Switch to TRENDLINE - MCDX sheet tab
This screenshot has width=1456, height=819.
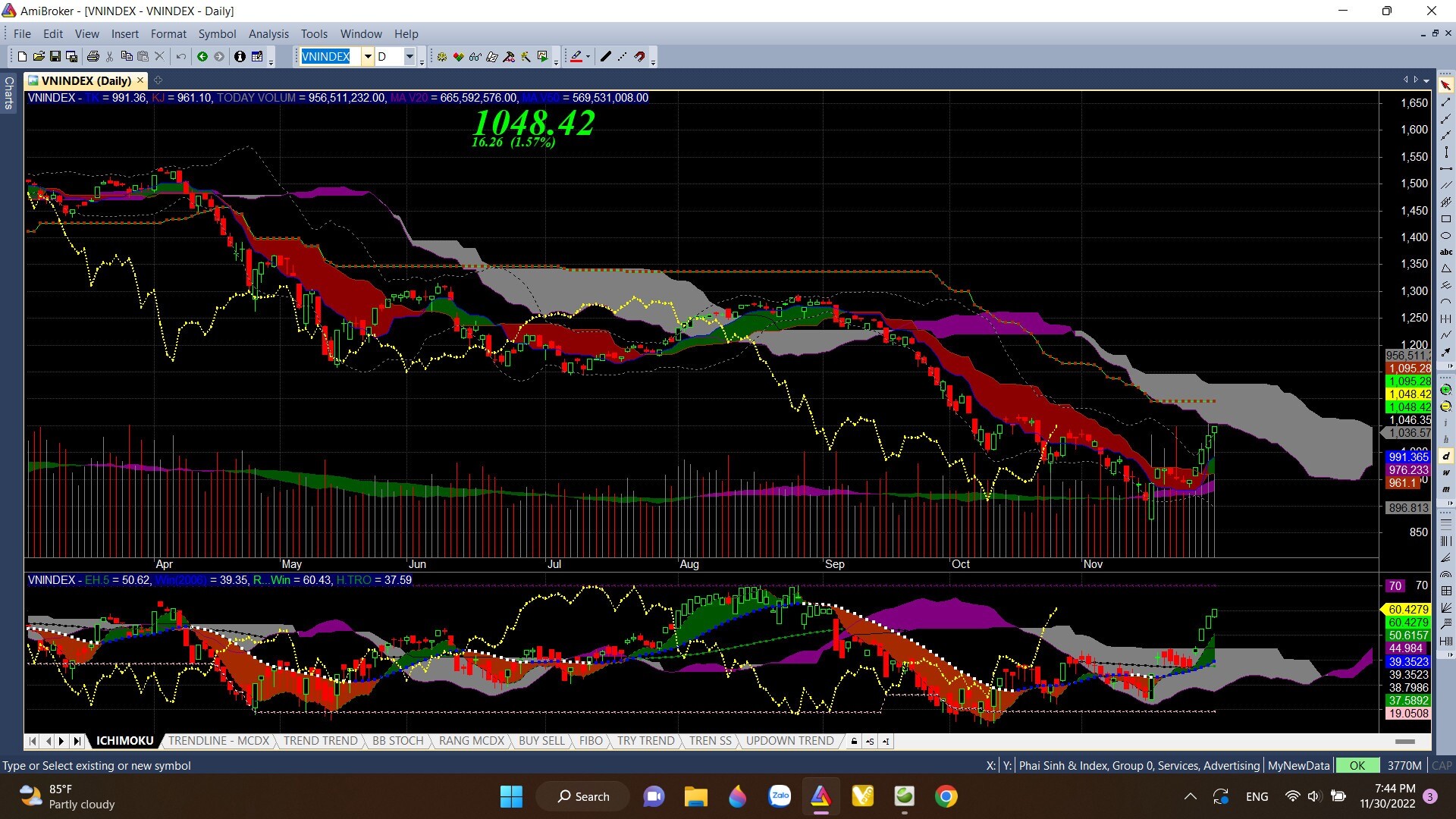(x=218, y=741)
